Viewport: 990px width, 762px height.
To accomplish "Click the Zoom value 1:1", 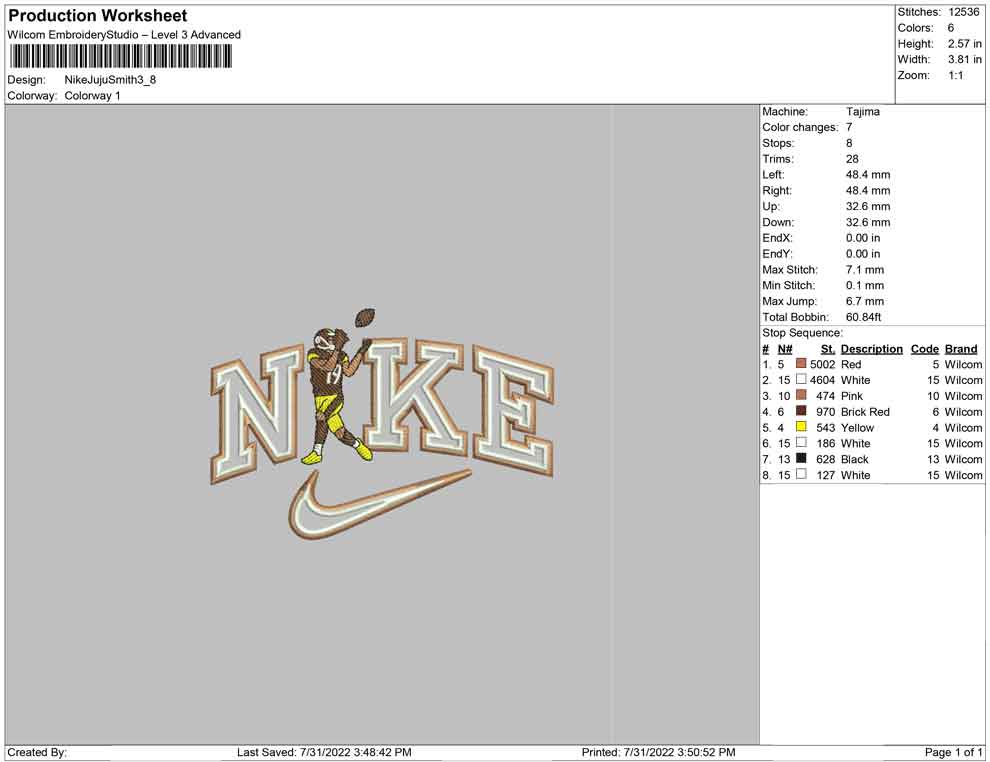I will pos(955,75).
